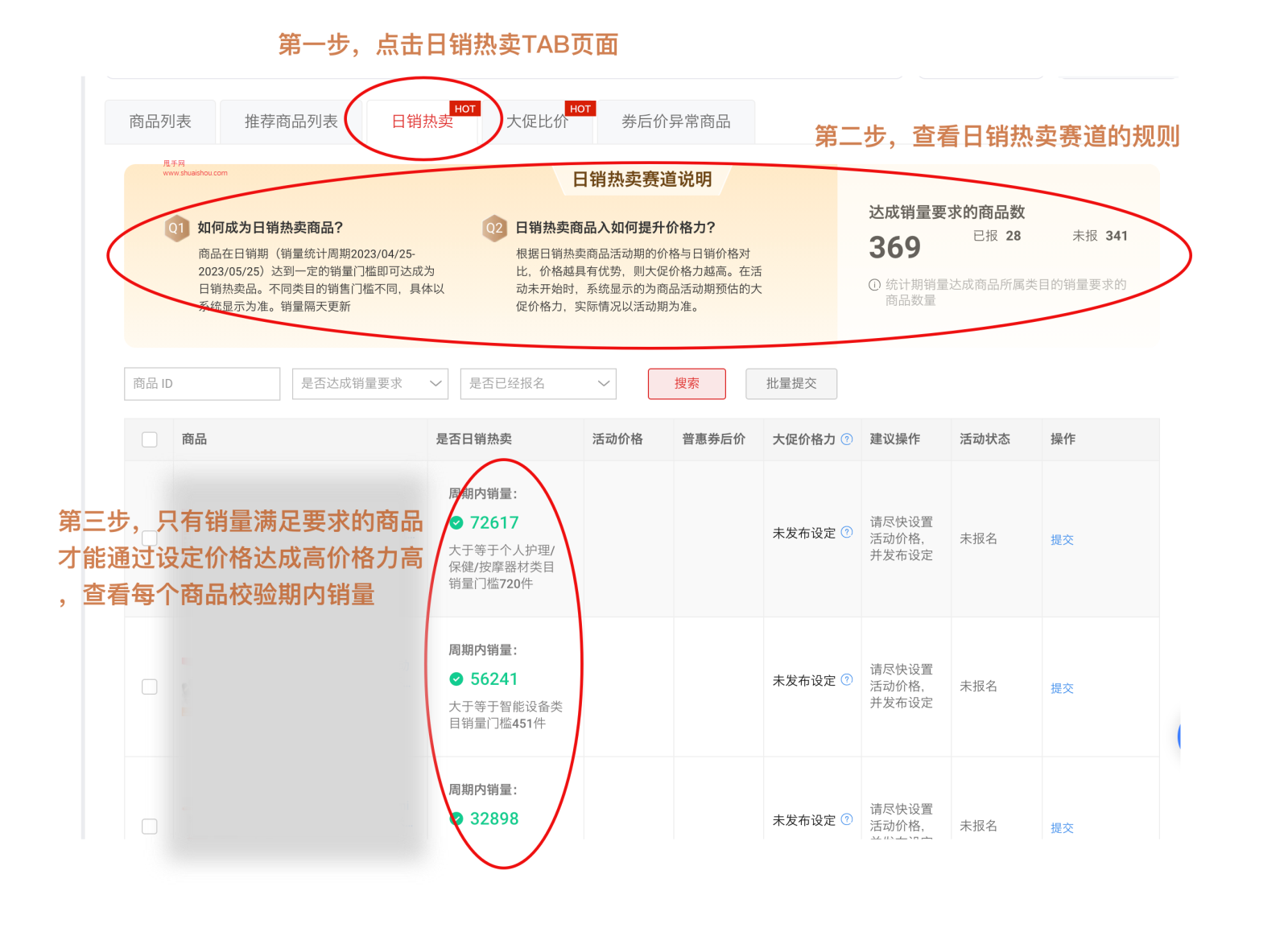Open the 是否达成销量要求 dropdown
The width and height of the screenshot is (1288, 932).
pyautogui.click(x=369, y=384)
